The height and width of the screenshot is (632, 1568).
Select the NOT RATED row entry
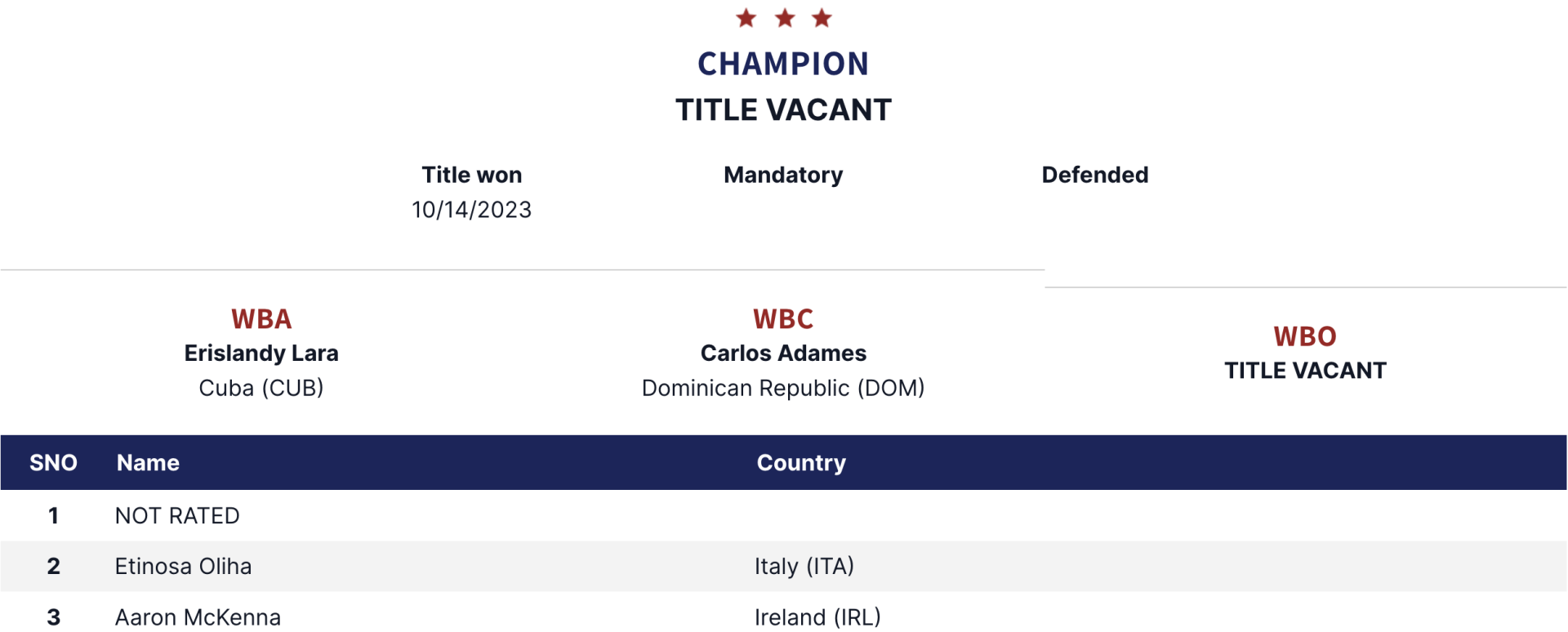[x=177, y=516]
